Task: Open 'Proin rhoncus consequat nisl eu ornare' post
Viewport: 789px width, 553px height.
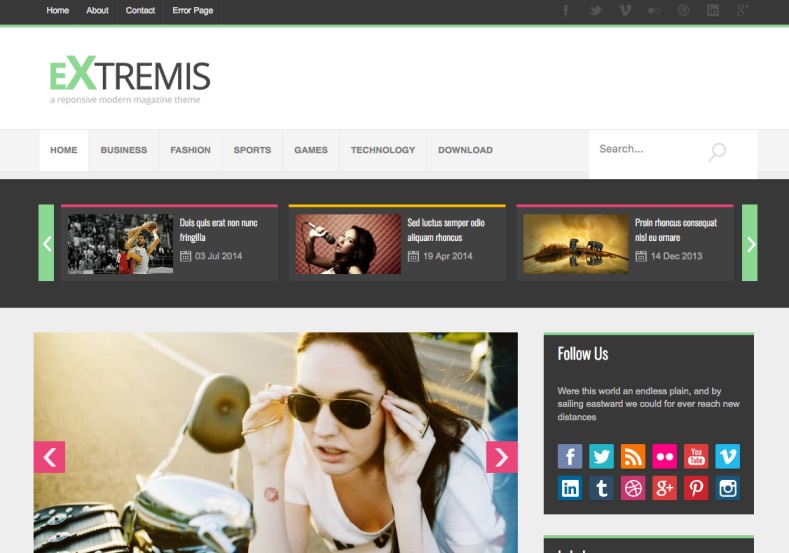Action: tap(676, 230)
